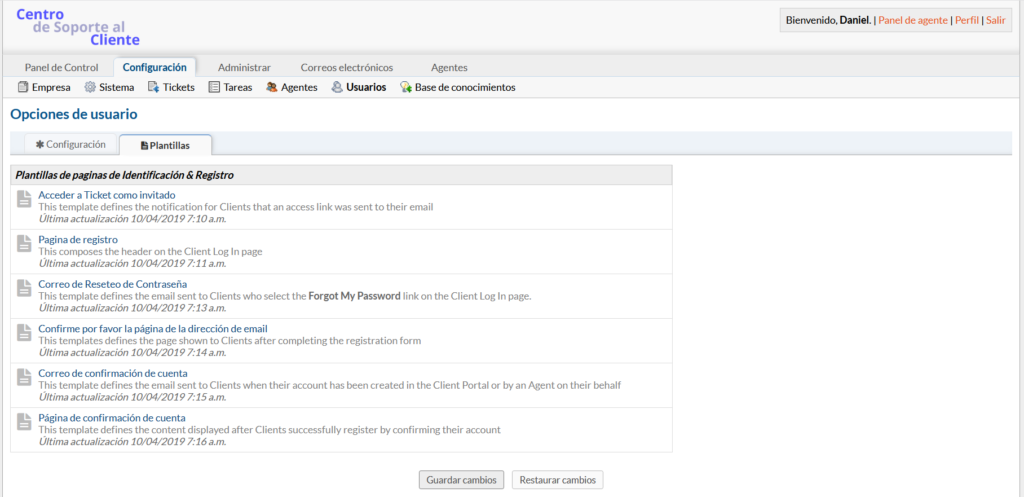The height and width of the screenshot is (497, 1024).
Task: Click the document icon beside Correo de confirmación de cuenta
Action: (x=25, y=378)
